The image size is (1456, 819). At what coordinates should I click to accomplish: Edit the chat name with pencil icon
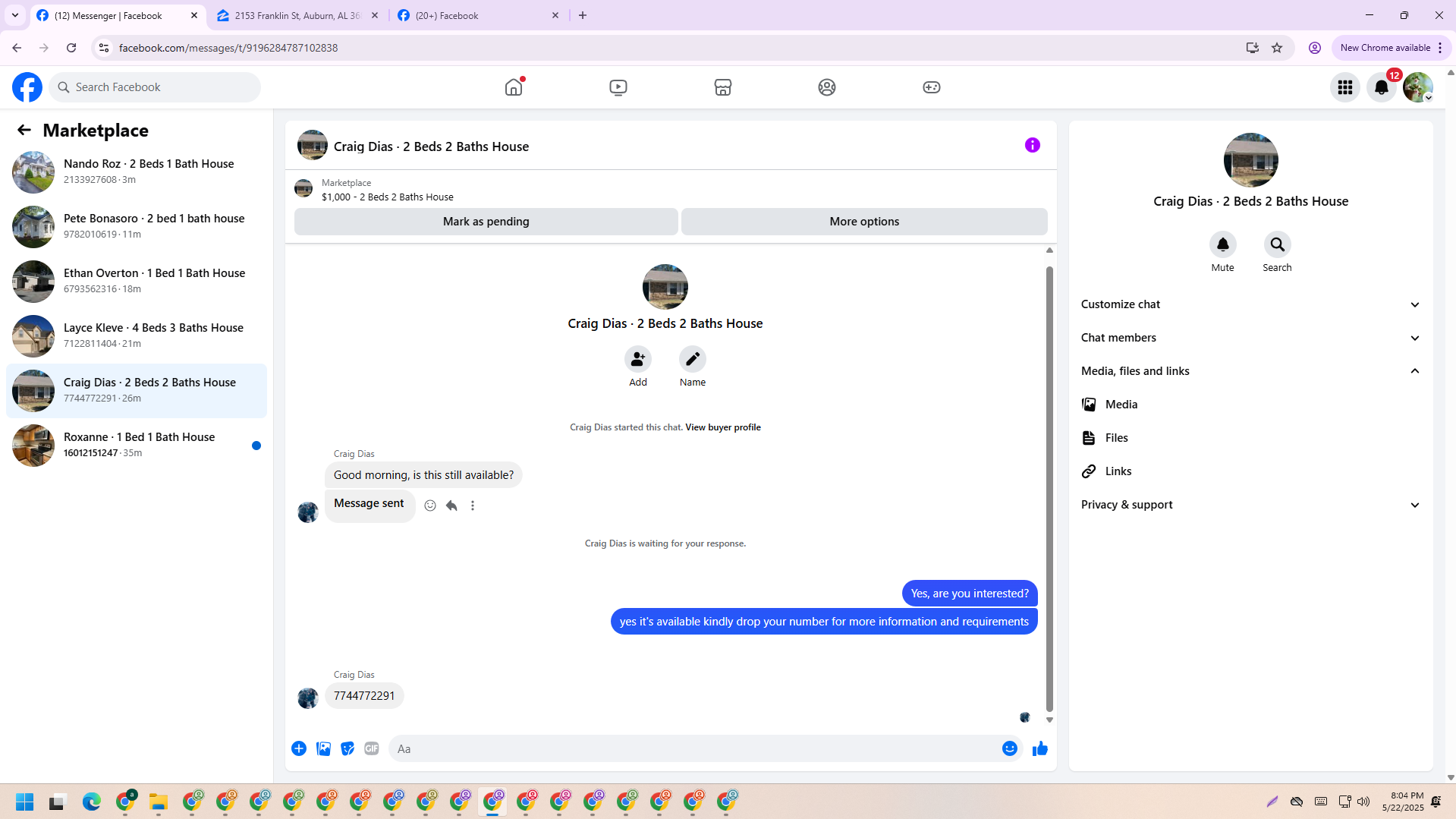point(693,359)
